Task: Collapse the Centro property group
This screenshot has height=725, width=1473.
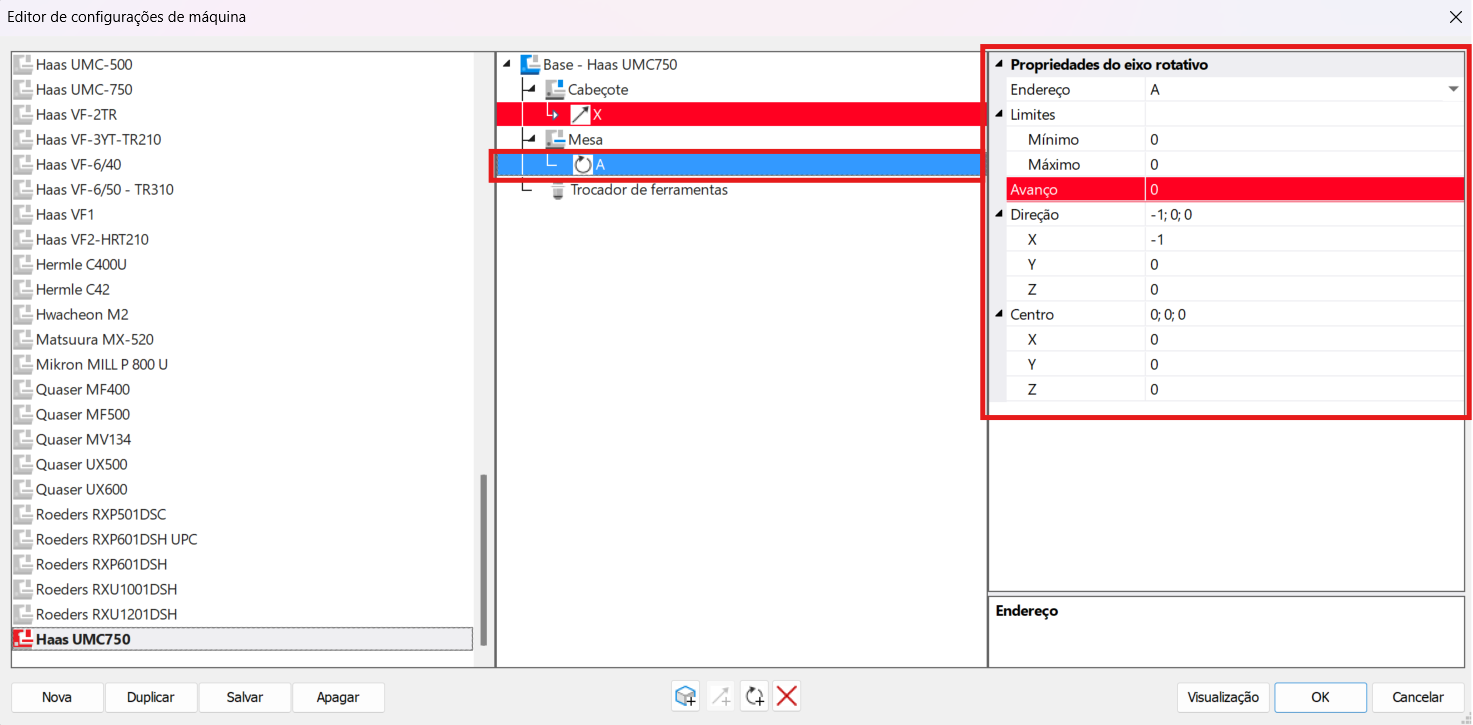Action: tap(999, 315)
